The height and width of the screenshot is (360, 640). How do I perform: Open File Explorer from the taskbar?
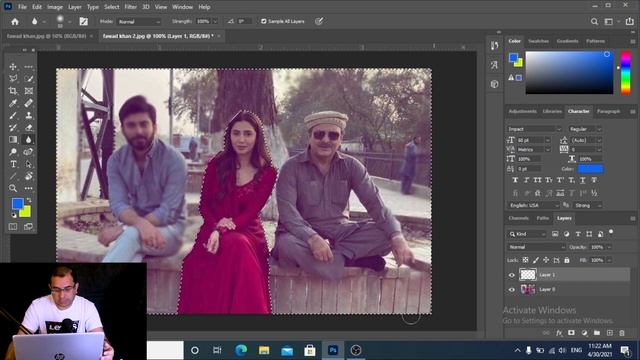(x=264, y=350)
